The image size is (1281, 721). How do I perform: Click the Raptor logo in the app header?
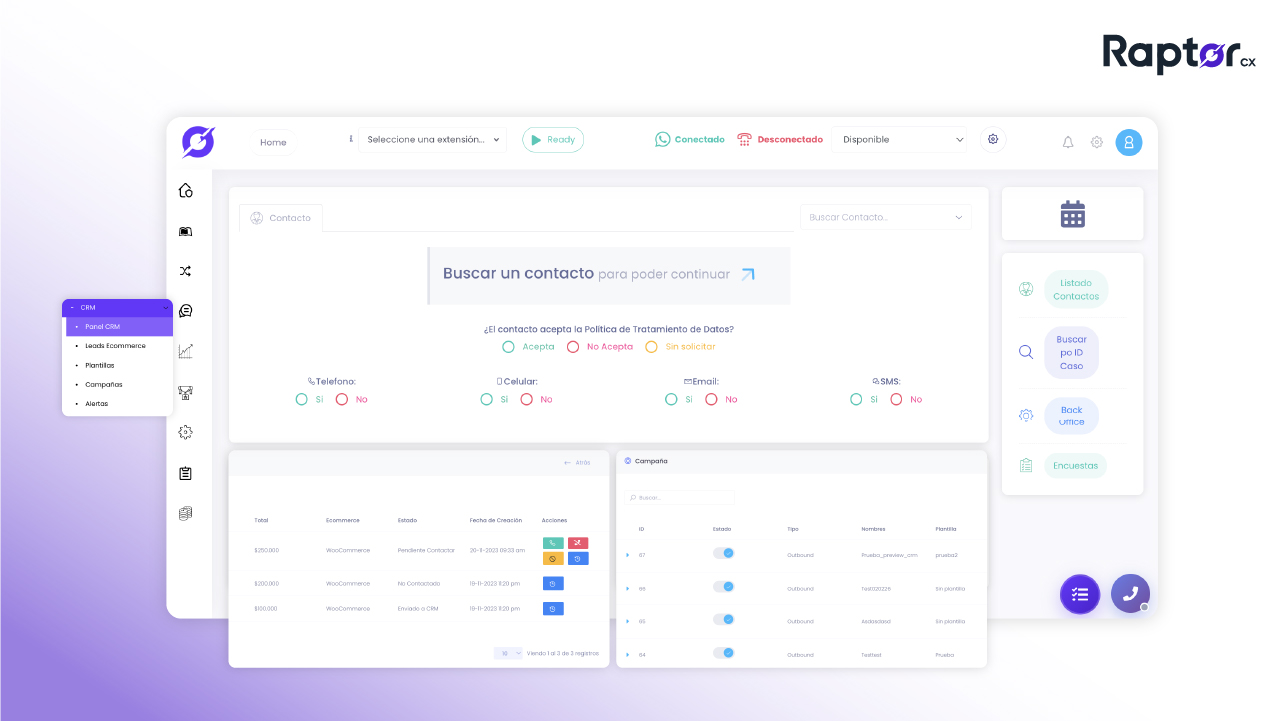198,142
